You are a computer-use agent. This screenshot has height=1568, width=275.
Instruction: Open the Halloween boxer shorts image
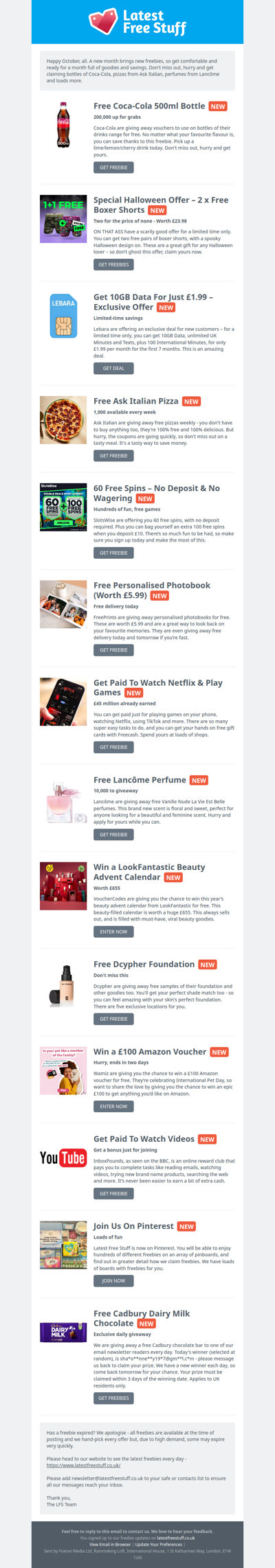click(x=63, y=219)
